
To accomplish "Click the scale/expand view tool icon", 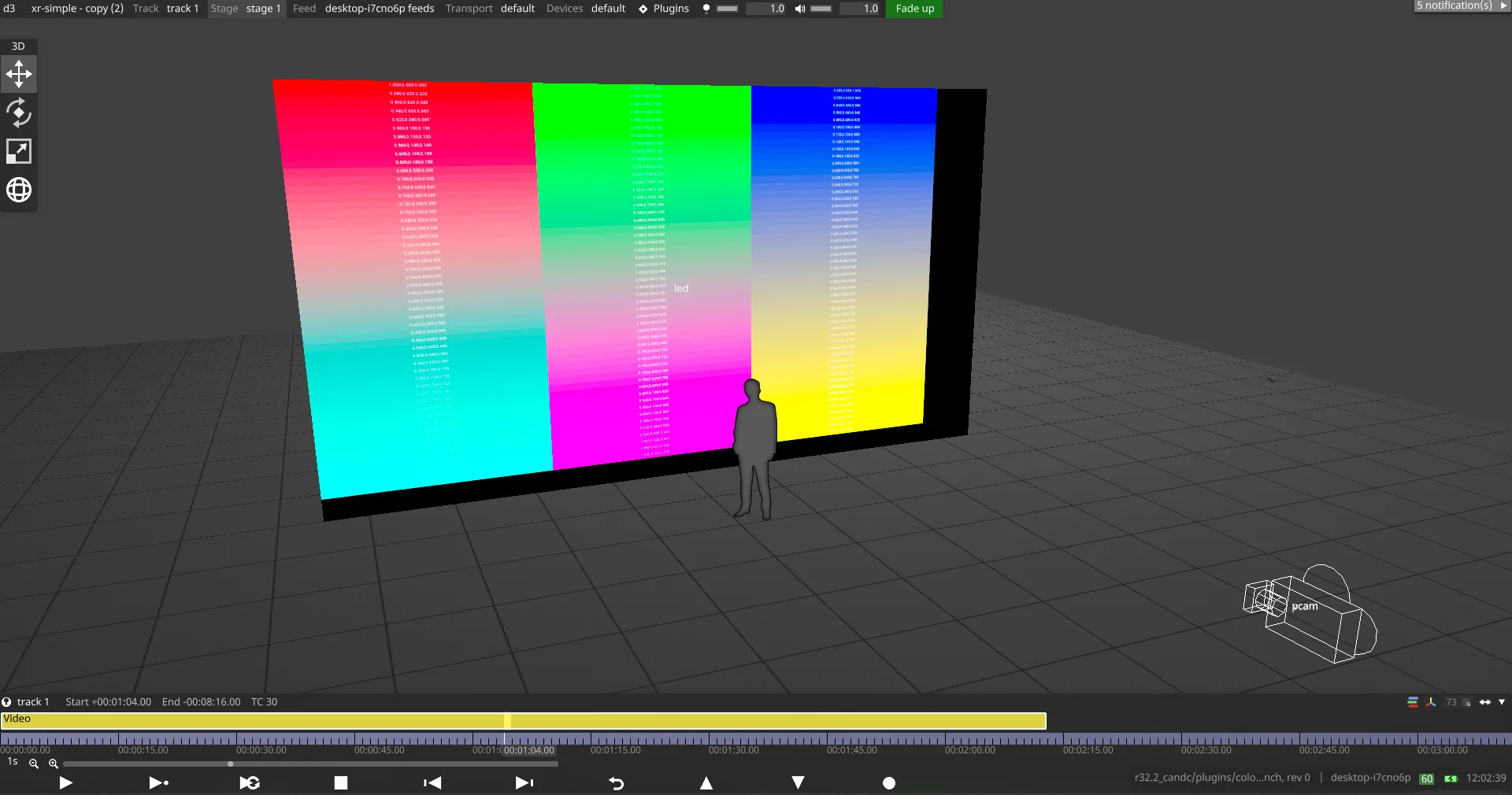I will [x=19, y=151].
